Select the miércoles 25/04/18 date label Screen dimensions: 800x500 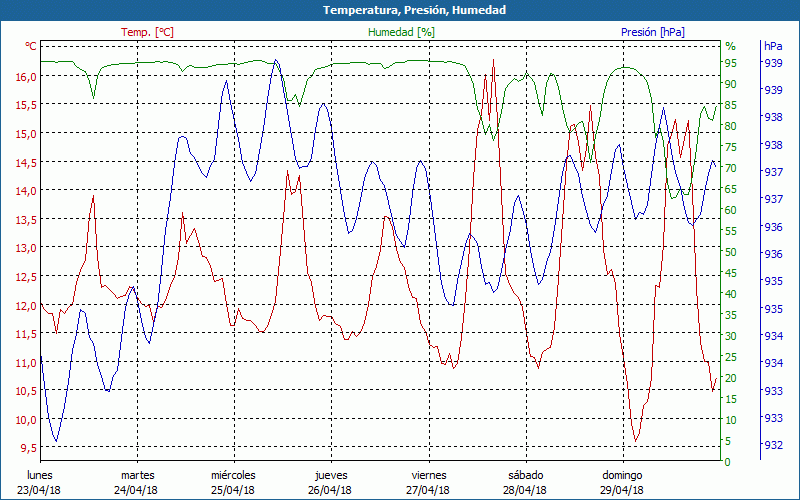(234, 482)
